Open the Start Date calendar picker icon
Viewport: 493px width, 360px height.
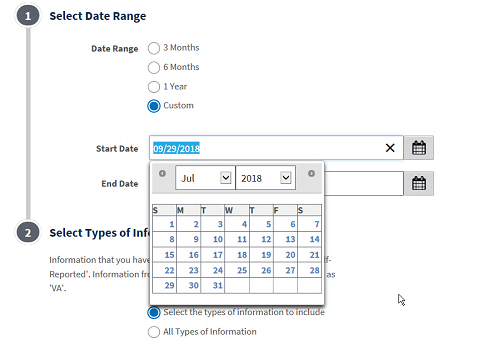(x=419, y=148)
